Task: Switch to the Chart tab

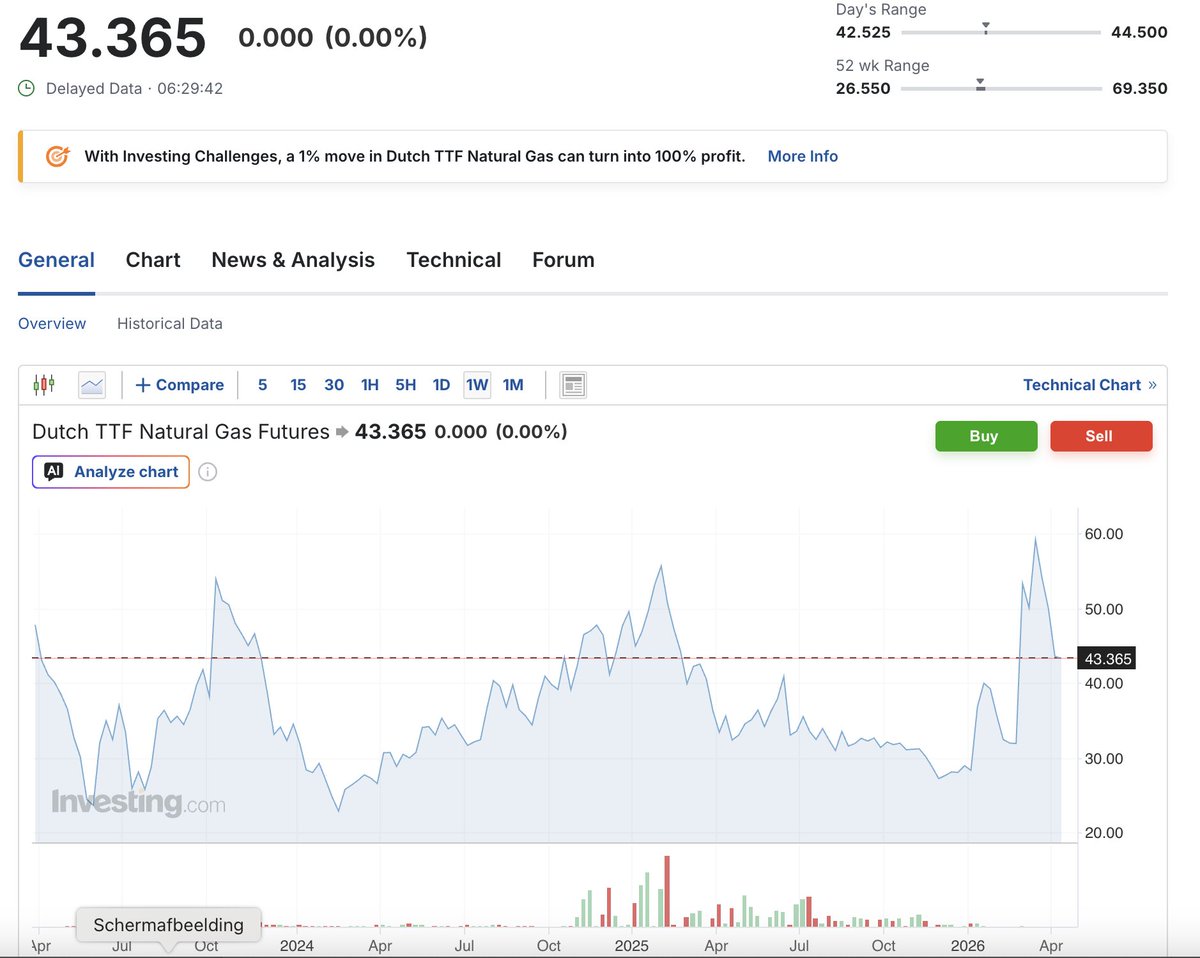Action: (153, 260)
